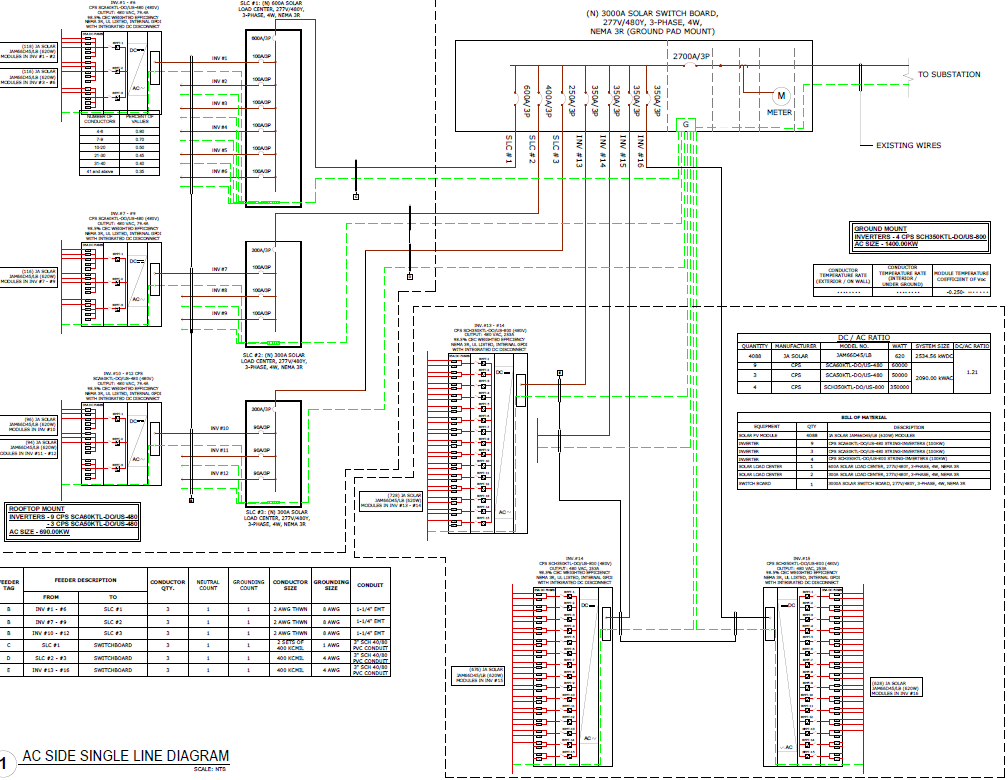This screenshot has height=780, width=1008.
Task: Click the TO SUBSTATION label
Action: click(949, 75)
